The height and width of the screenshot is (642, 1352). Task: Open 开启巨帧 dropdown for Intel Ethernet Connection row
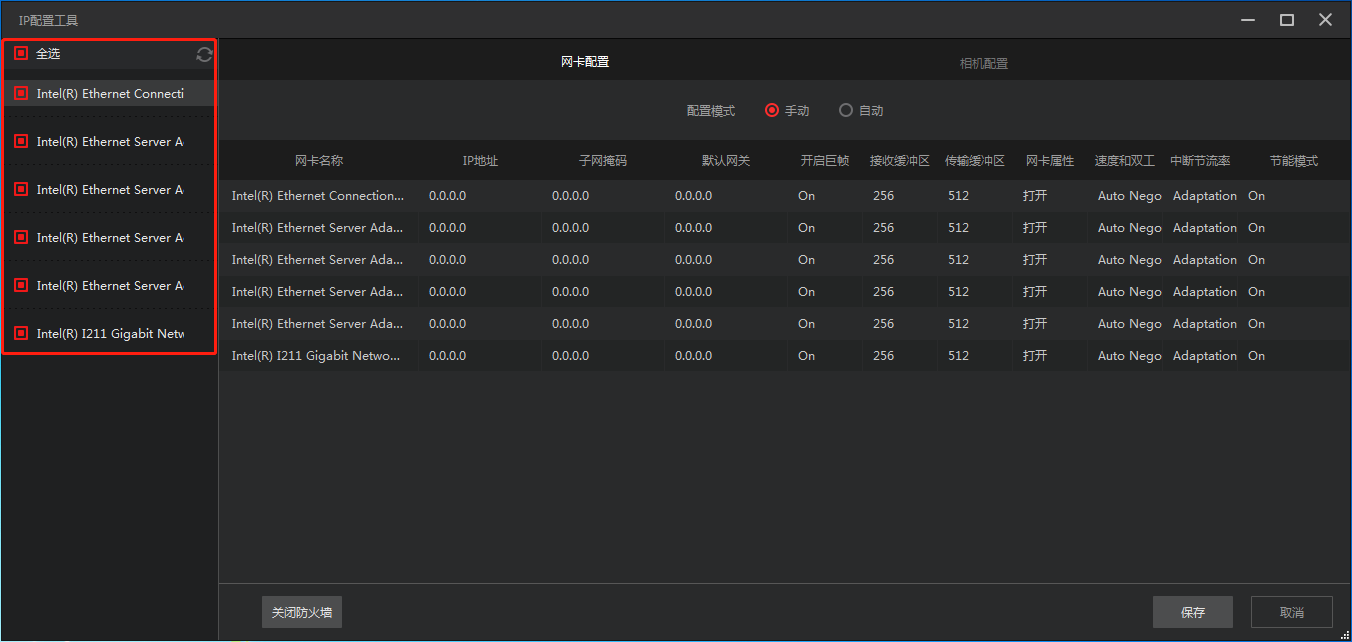click(x=823, y=196)
